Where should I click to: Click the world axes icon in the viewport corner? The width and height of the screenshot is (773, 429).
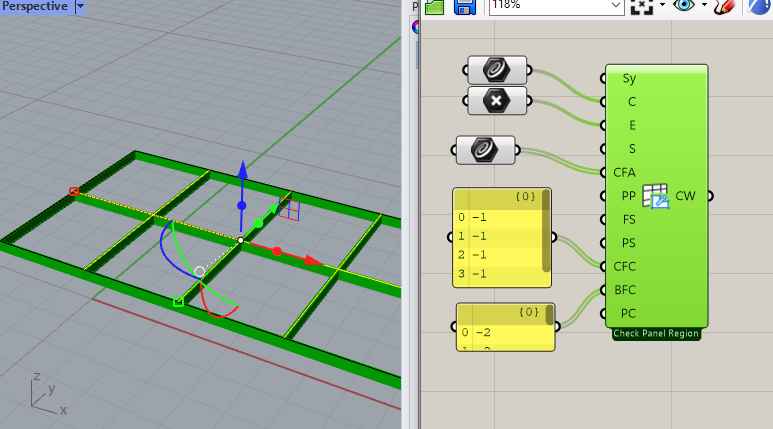[x=48, y=394]
